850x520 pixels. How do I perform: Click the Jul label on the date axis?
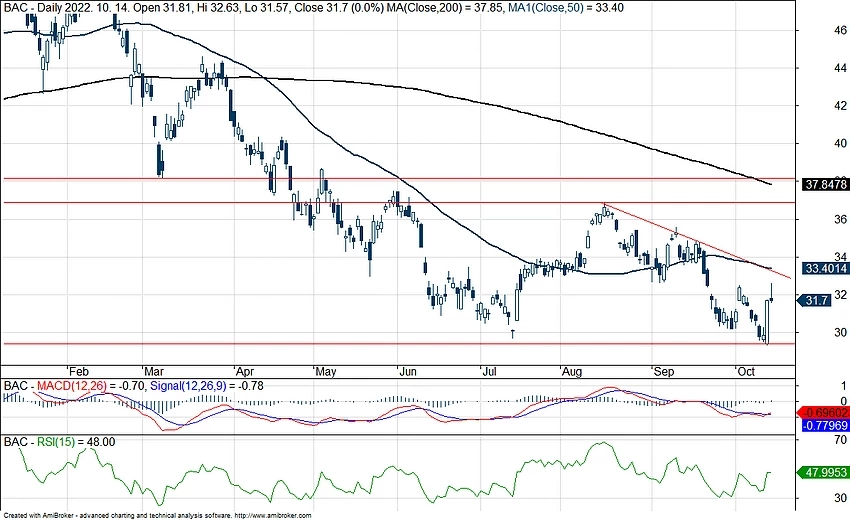point(490,371)
